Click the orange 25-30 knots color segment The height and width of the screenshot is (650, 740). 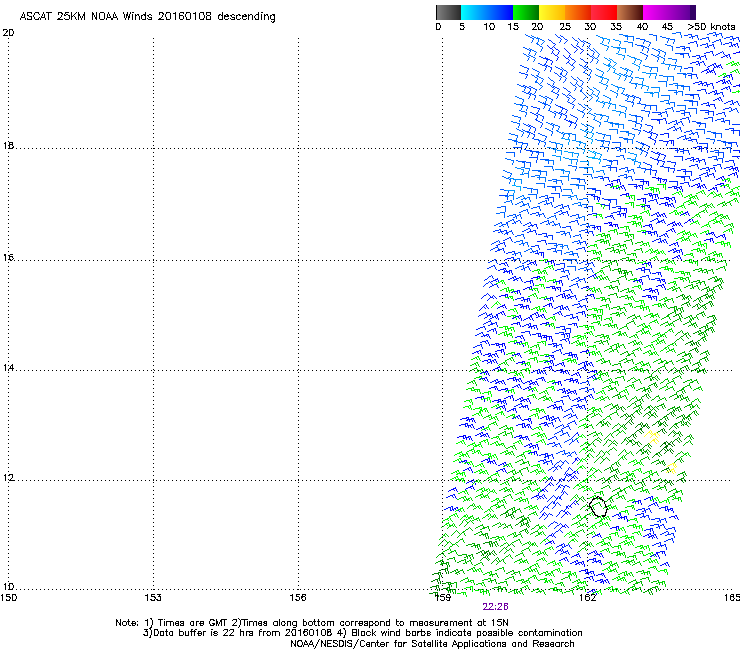click(x=578, y=12)
